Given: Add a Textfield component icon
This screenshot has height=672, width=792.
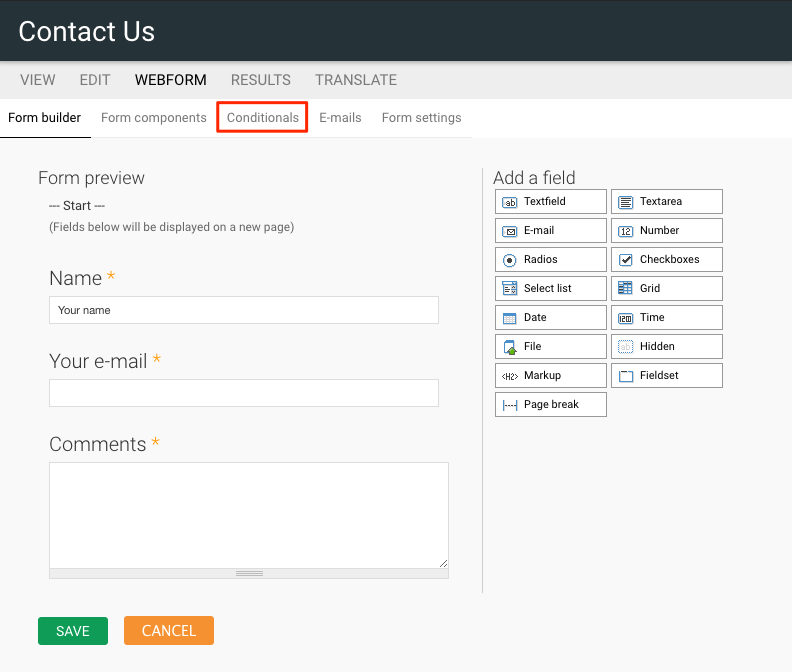Looking at the screenshot, I should (x=510, y=202).
